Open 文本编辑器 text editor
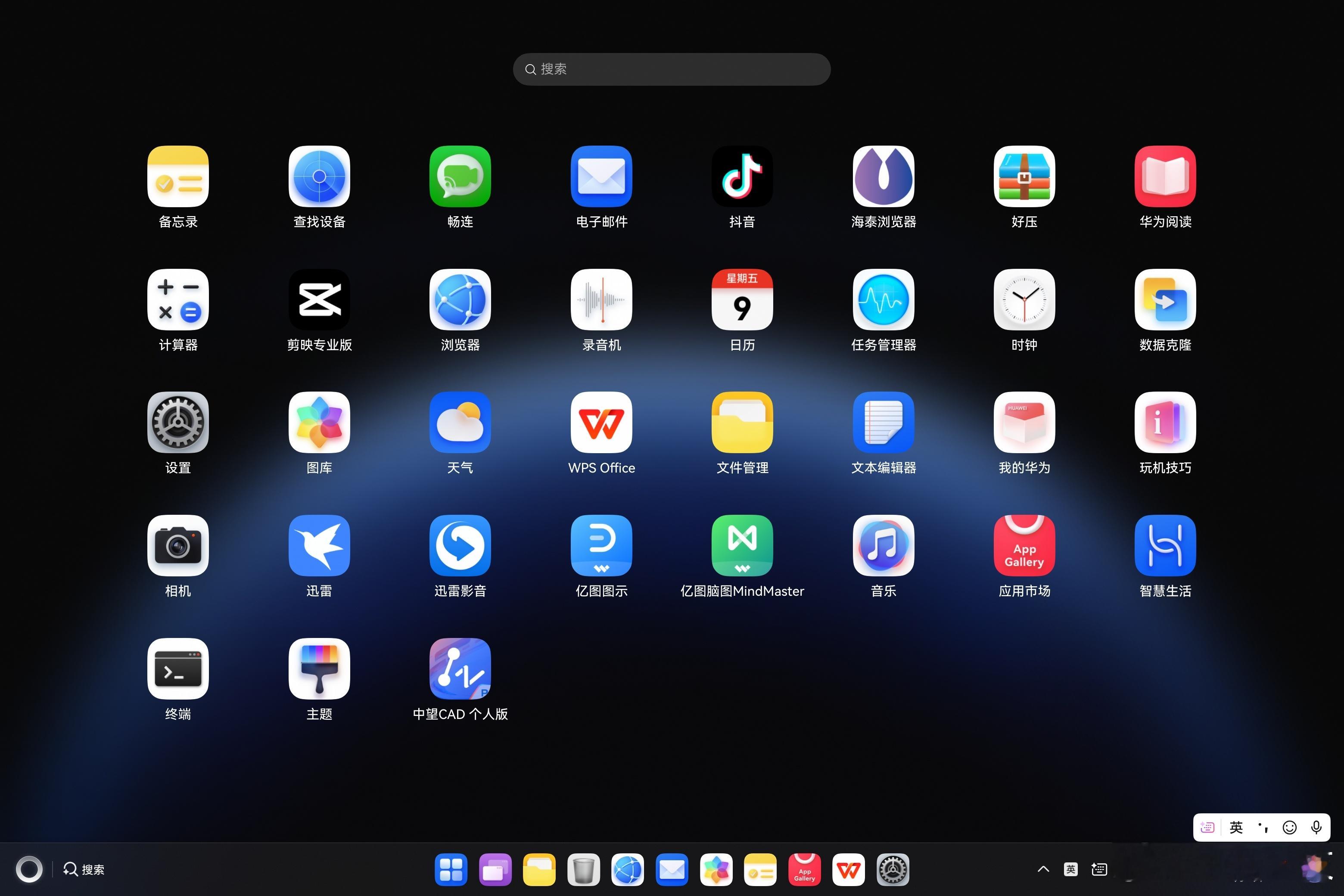Viewport: 1344px width, 896px height. (884, 422)
